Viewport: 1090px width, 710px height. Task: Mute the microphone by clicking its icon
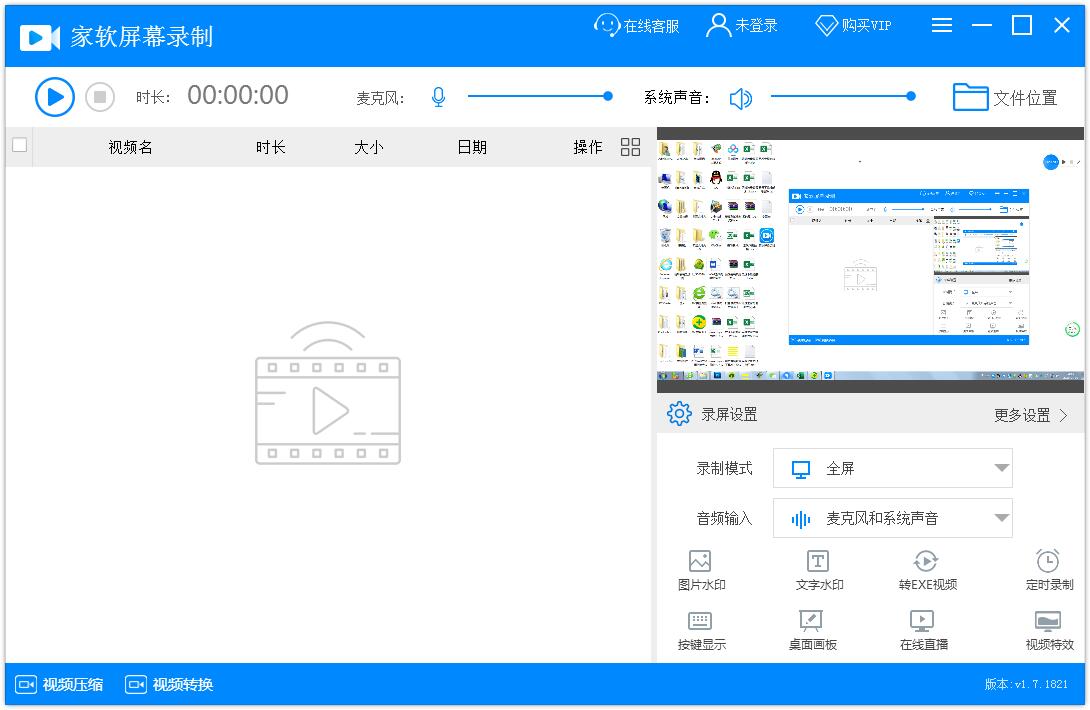438,96
